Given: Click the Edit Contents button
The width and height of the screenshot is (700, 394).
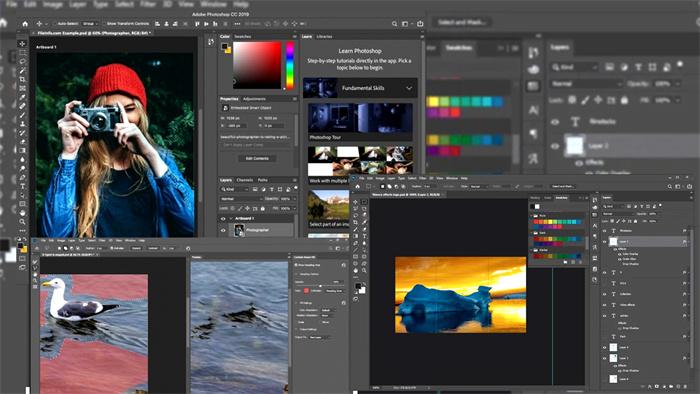Looking at the screenshot, I should (x=257, y=158).
